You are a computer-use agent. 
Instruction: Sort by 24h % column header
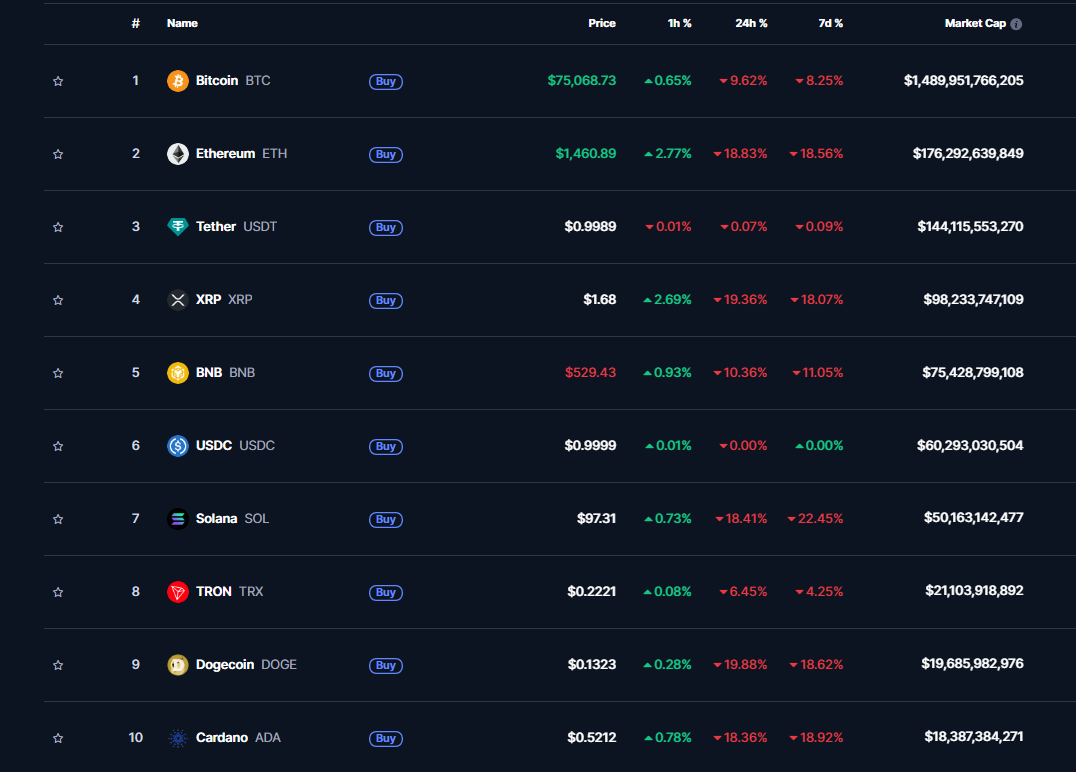pos(751,23)
